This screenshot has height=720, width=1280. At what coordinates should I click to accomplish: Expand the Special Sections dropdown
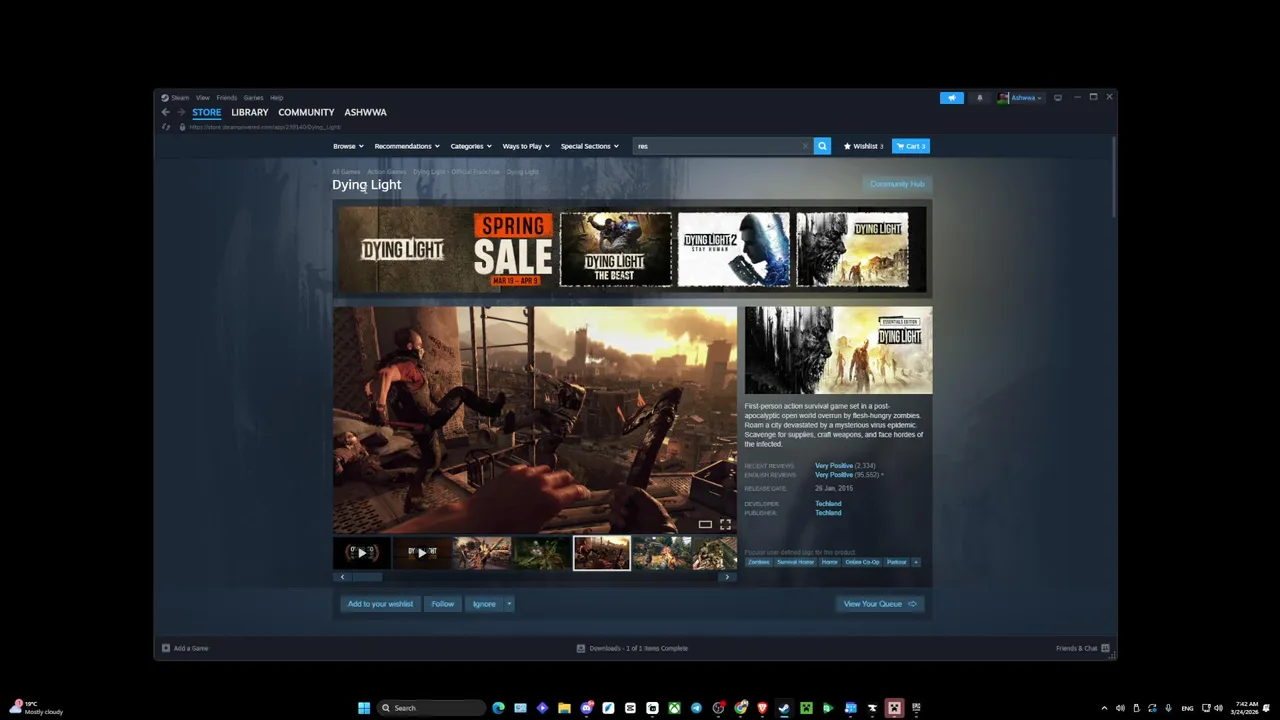[x=589, y=146]
